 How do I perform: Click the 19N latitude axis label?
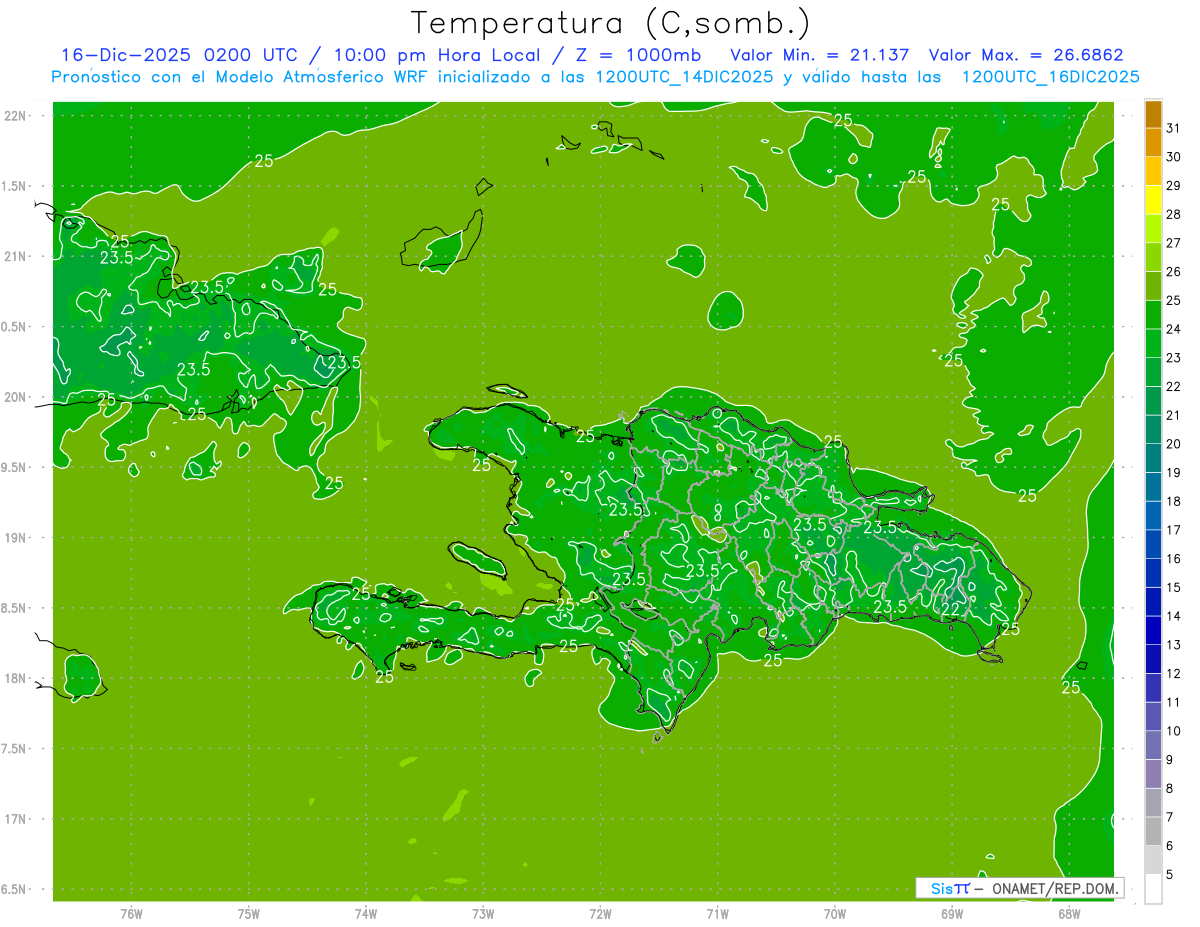[x=16, y=538]
